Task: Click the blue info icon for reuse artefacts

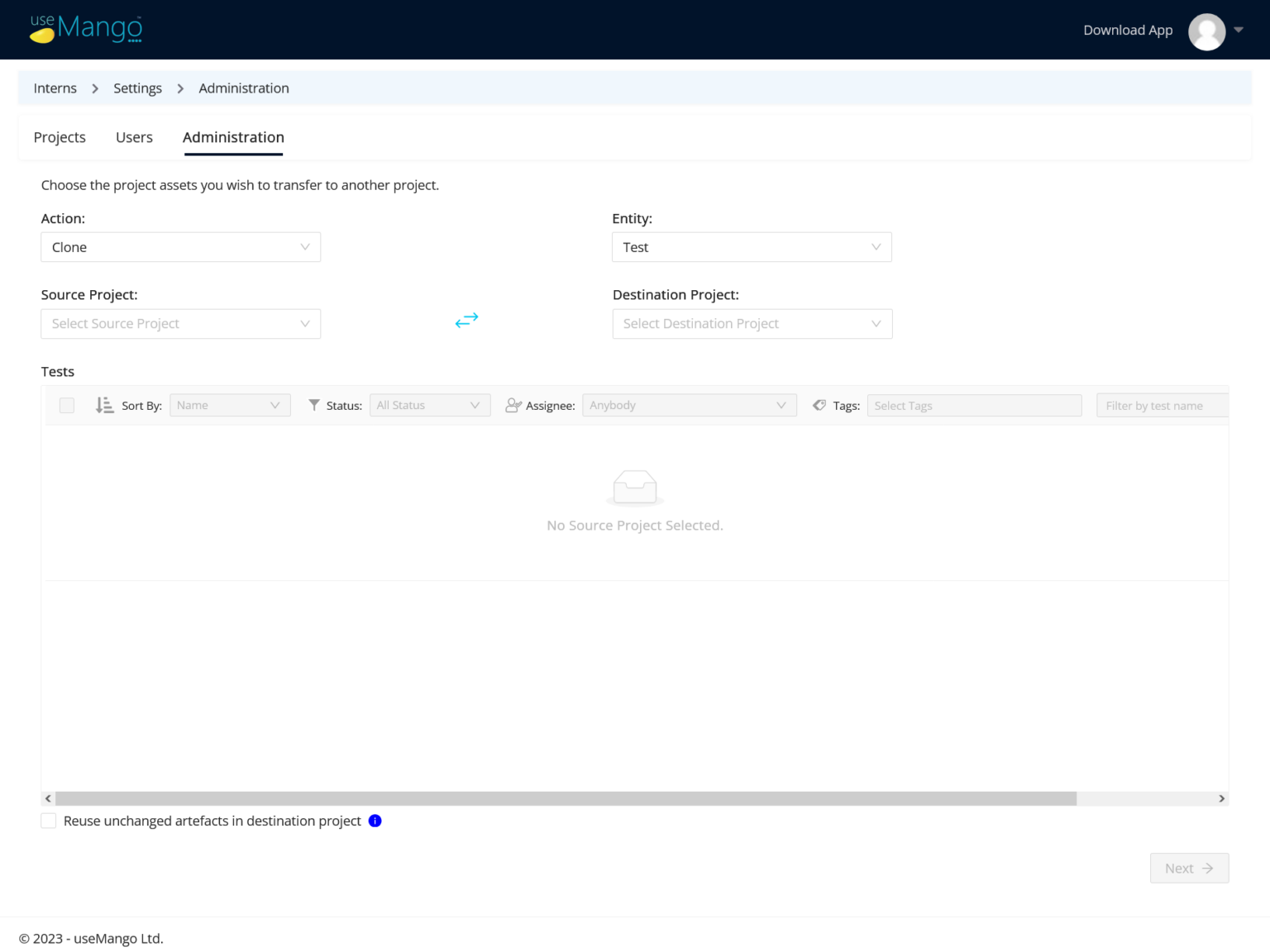Action: point(375,821)
